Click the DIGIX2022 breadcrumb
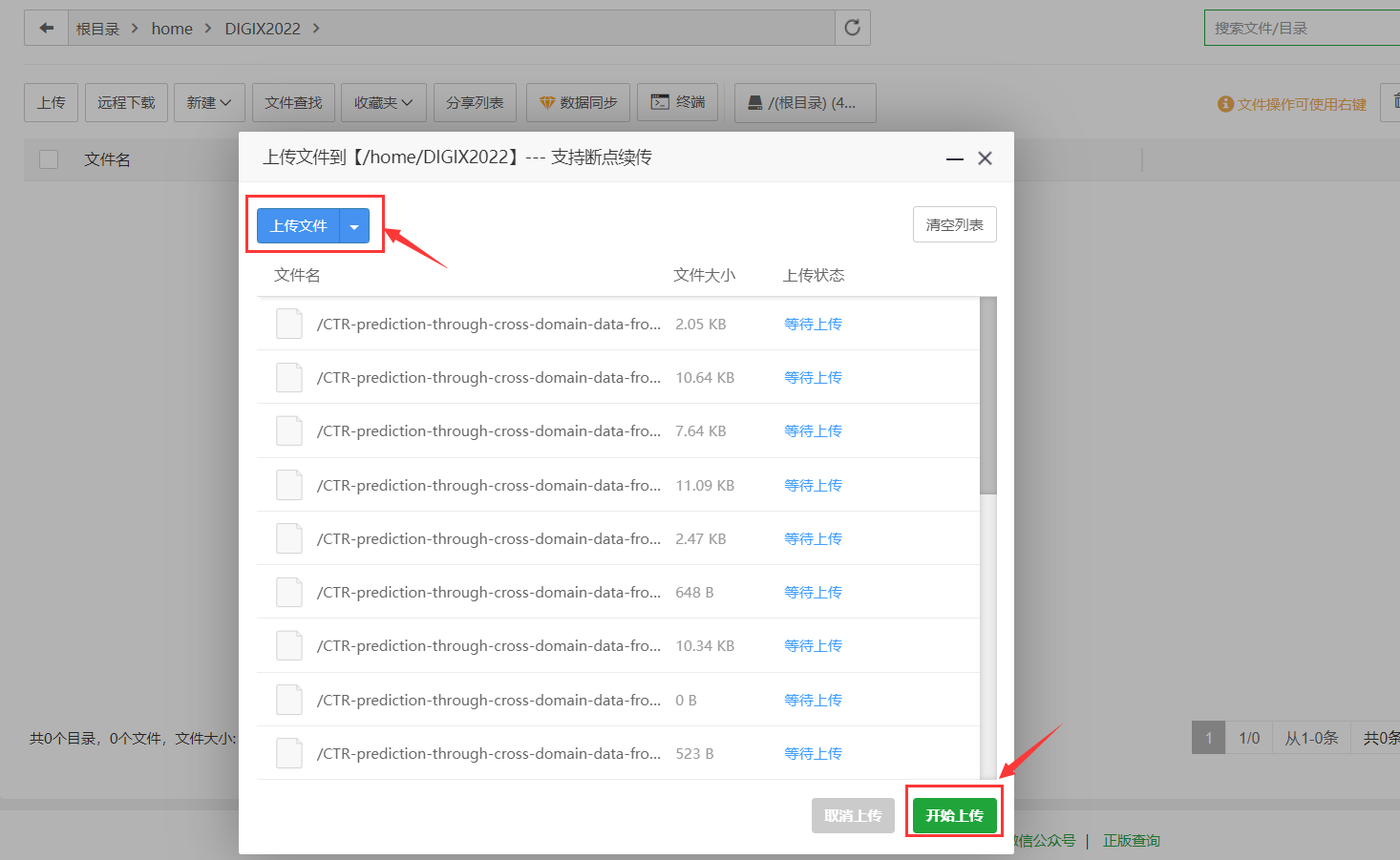The height and width of the screenshot is (860, 1400). click(263, 29)
